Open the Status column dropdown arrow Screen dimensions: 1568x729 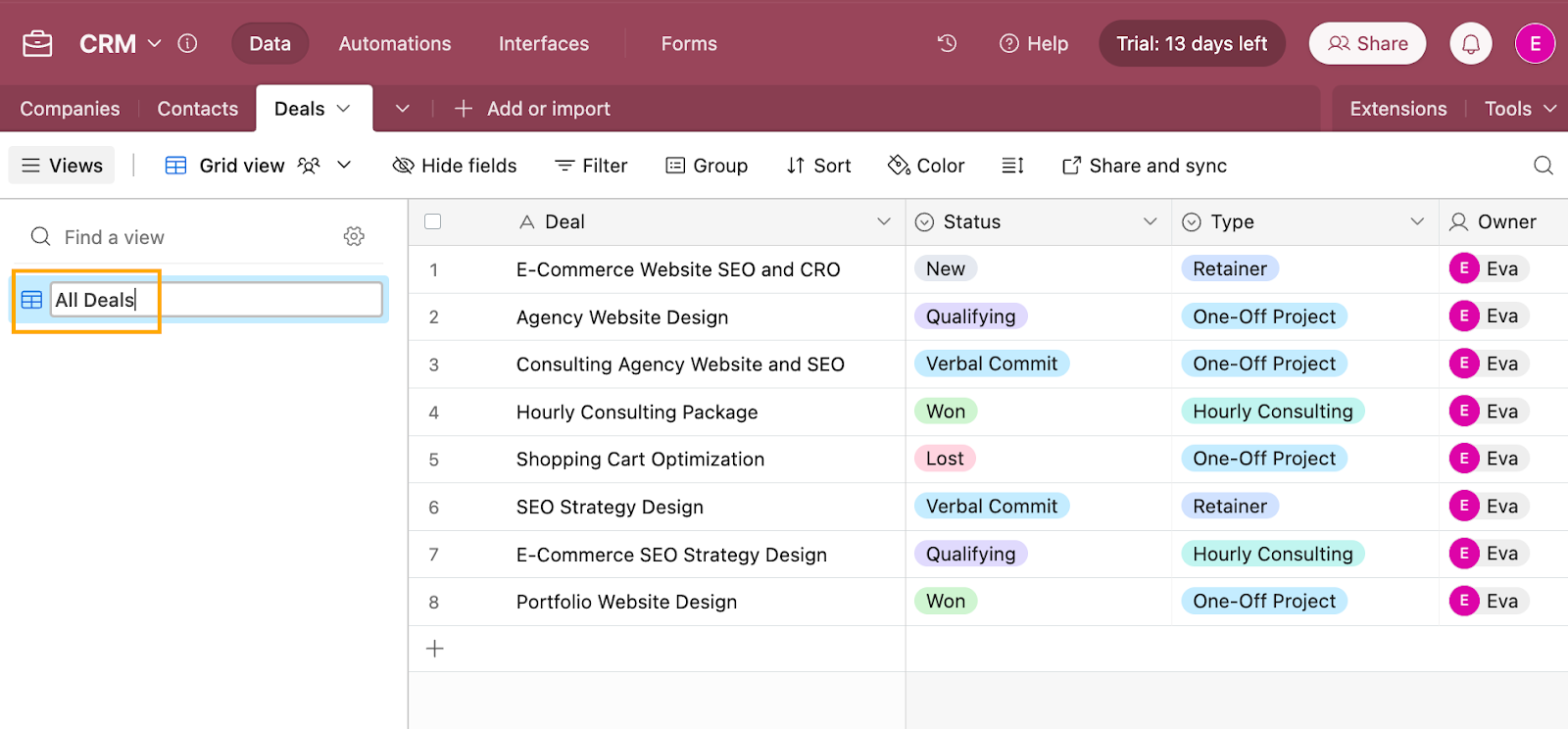pos(1151,222)
